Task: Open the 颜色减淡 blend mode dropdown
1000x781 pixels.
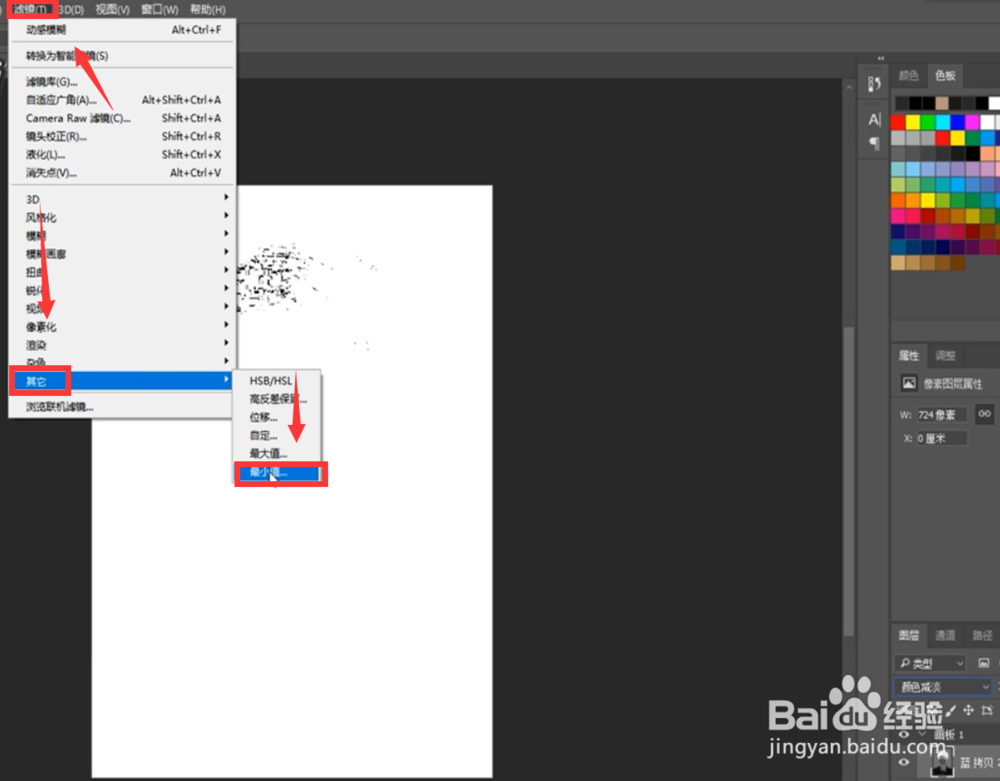Action: 943,687
